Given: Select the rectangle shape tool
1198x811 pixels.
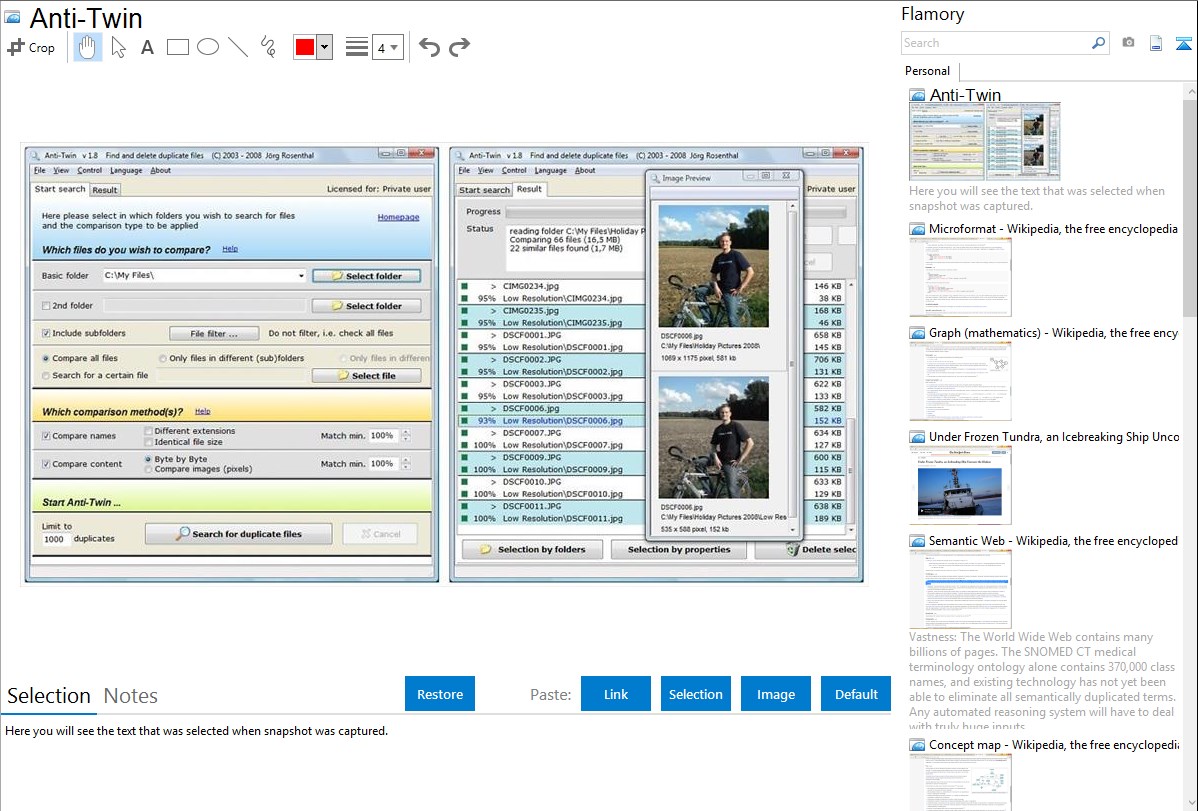Looking at the screenshot, I should click(x=177, y=47).
